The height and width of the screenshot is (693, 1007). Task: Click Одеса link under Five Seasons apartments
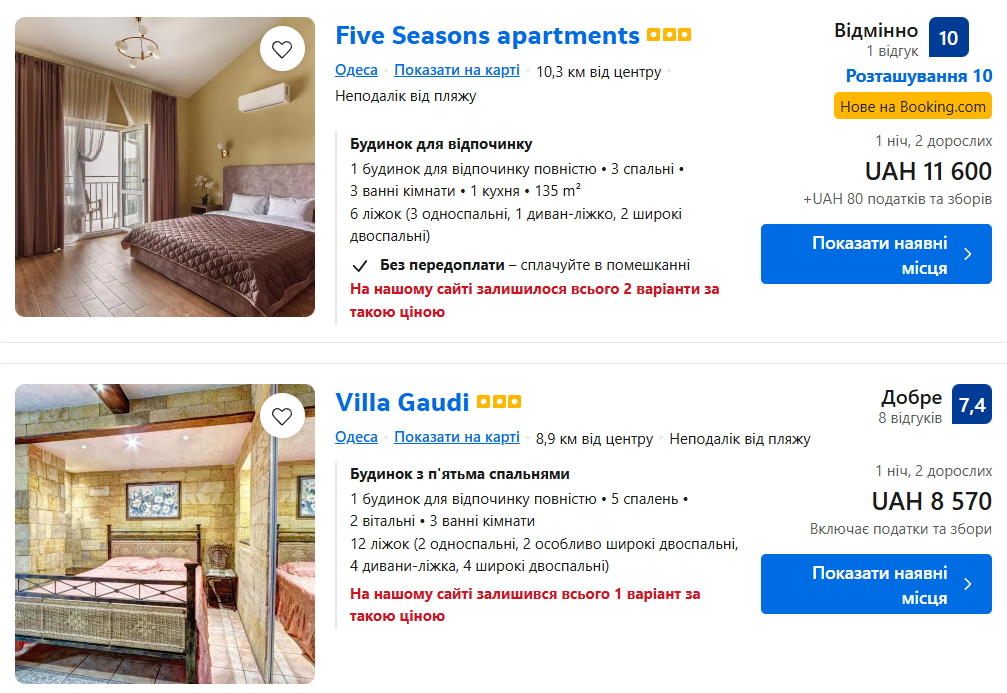(356, 70)
